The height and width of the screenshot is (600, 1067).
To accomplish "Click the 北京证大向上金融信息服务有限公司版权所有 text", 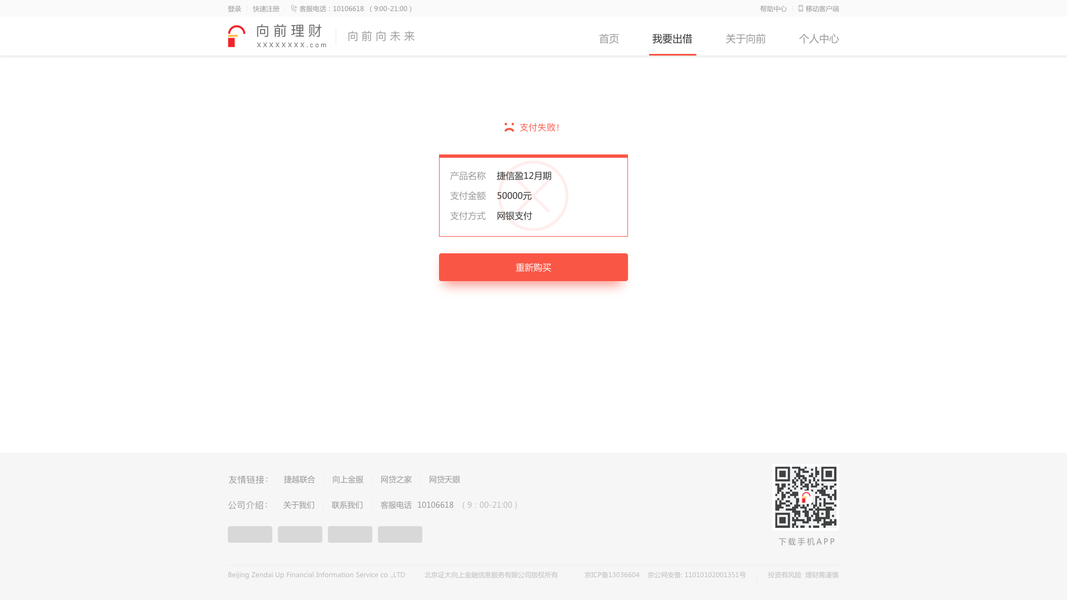I will pos(491,575).
